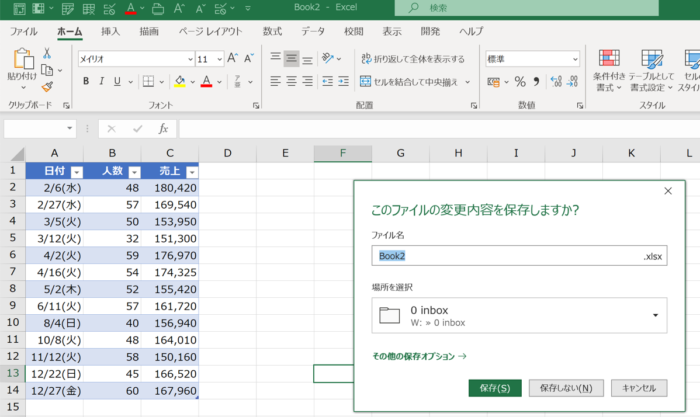Align text to top

click(x=275, y=58)
